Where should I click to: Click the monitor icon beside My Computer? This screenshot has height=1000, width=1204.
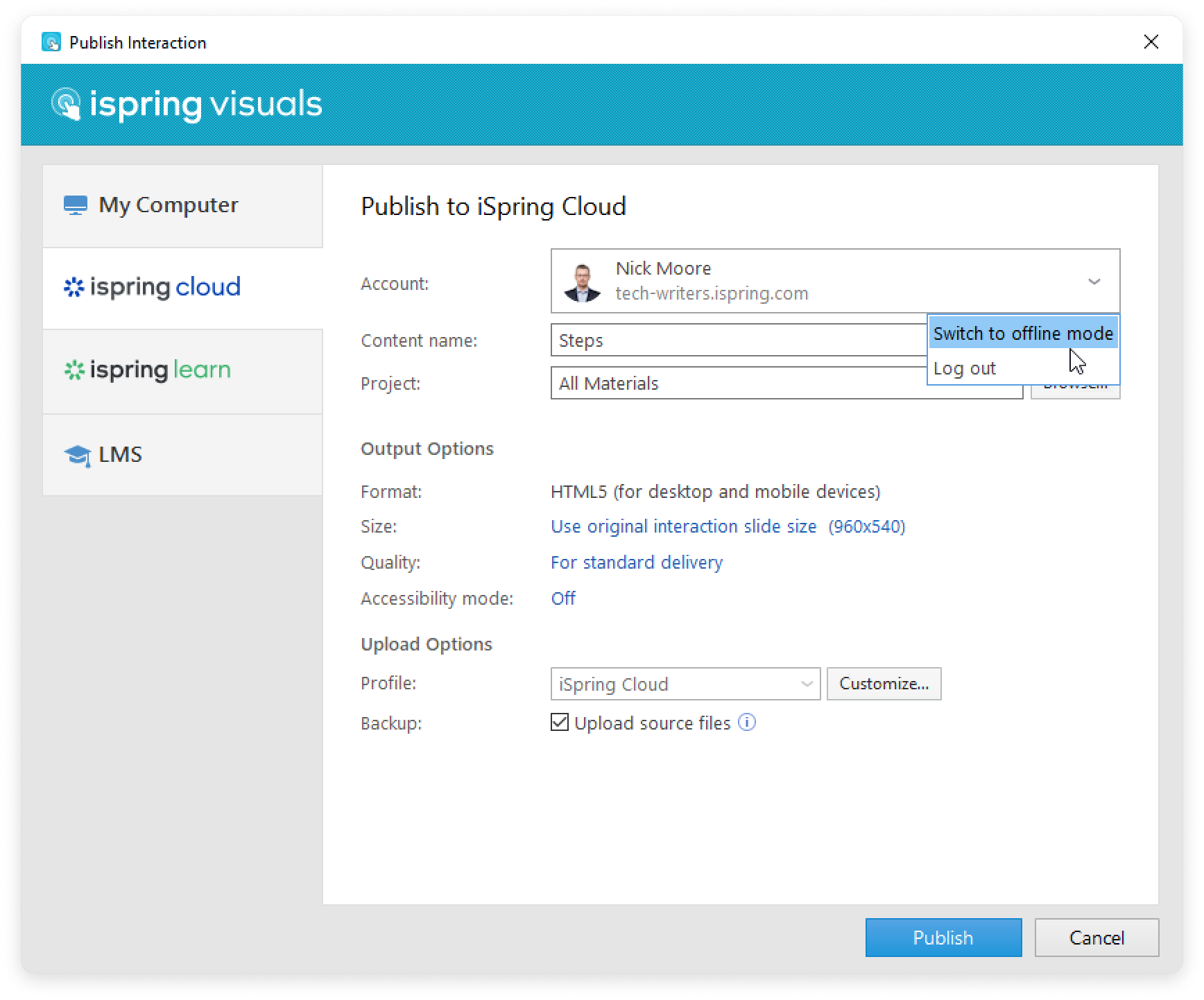coord(76,205)
